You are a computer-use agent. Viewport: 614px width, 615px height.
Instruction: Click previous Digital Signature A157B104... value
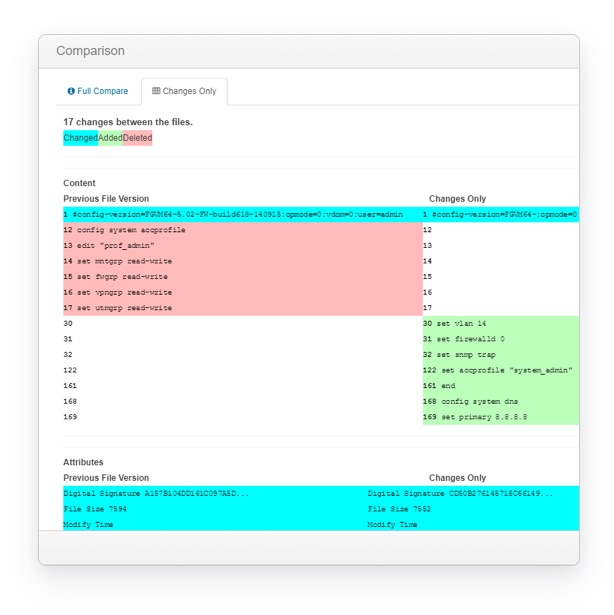coord(156,494)
